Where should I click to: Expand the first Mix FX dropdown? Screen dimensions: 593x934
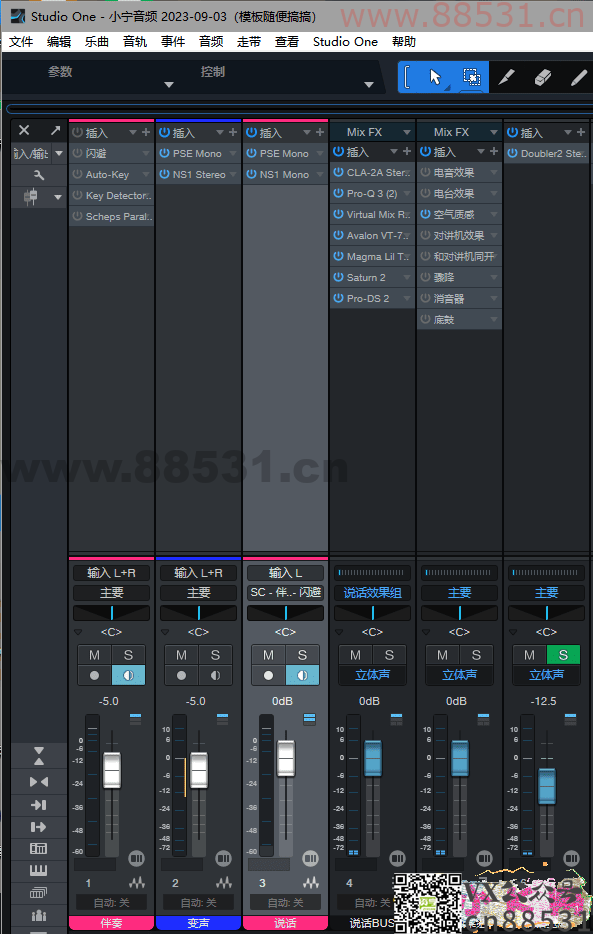(407, 132)
